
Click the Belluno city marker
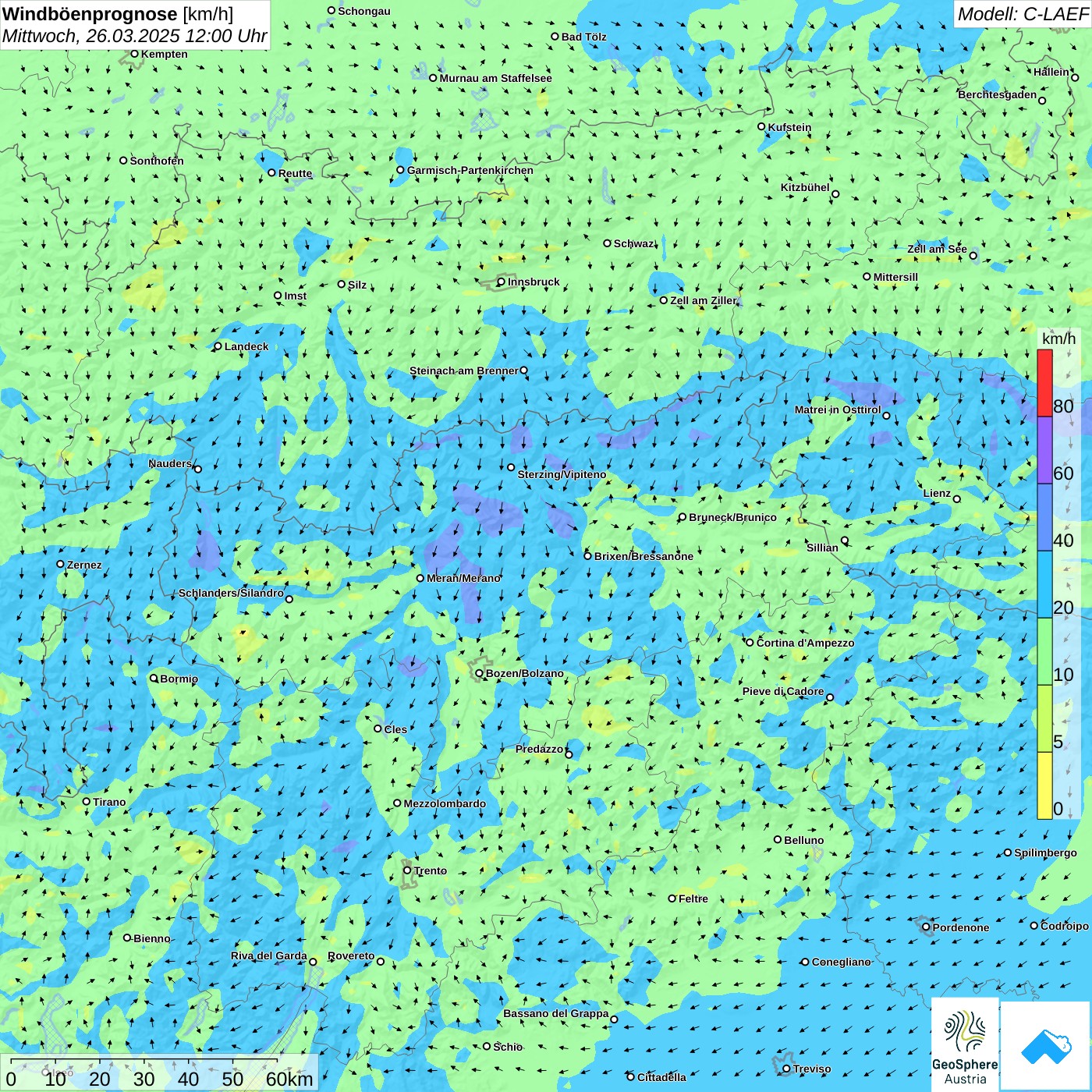coord(778,840)
